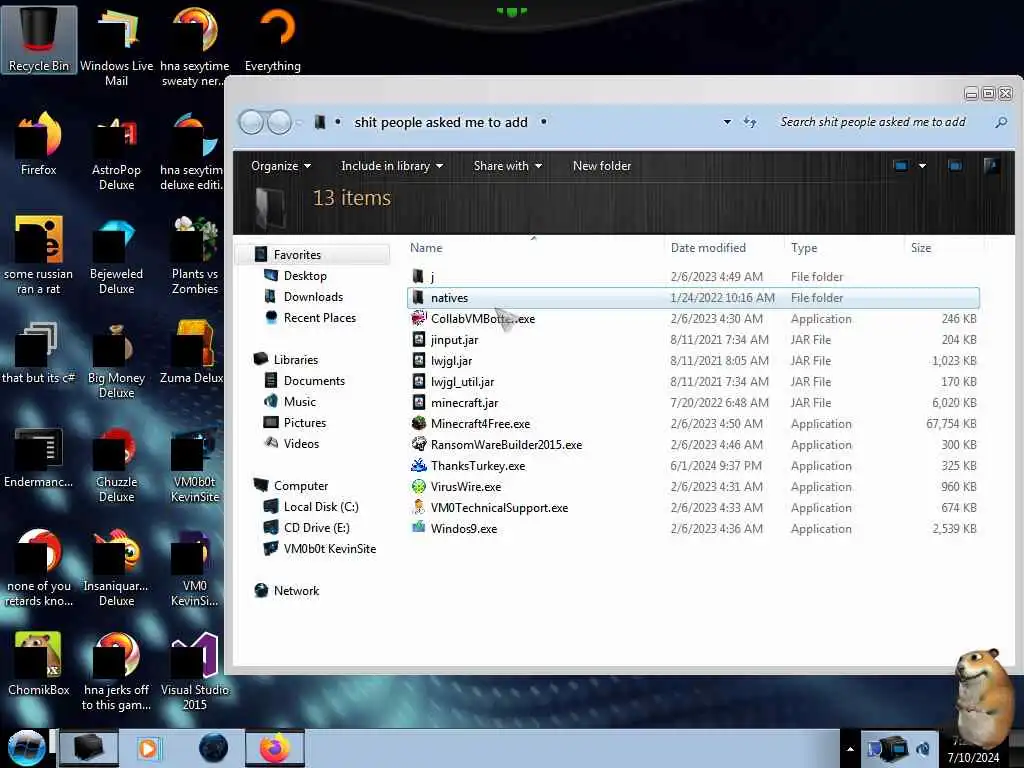1024x768 pixels.
Task: Select Libraries in navigation pane
Action: coord(296,360)
